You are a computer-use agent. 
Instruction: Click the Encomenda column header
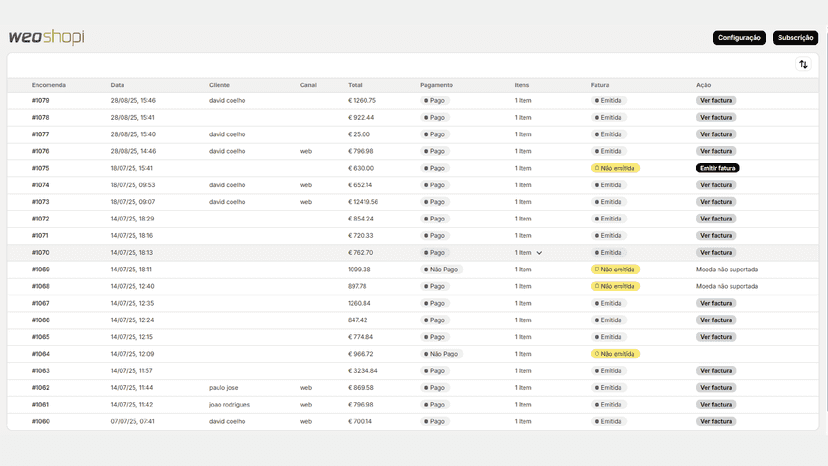click(x=49, y=85)
